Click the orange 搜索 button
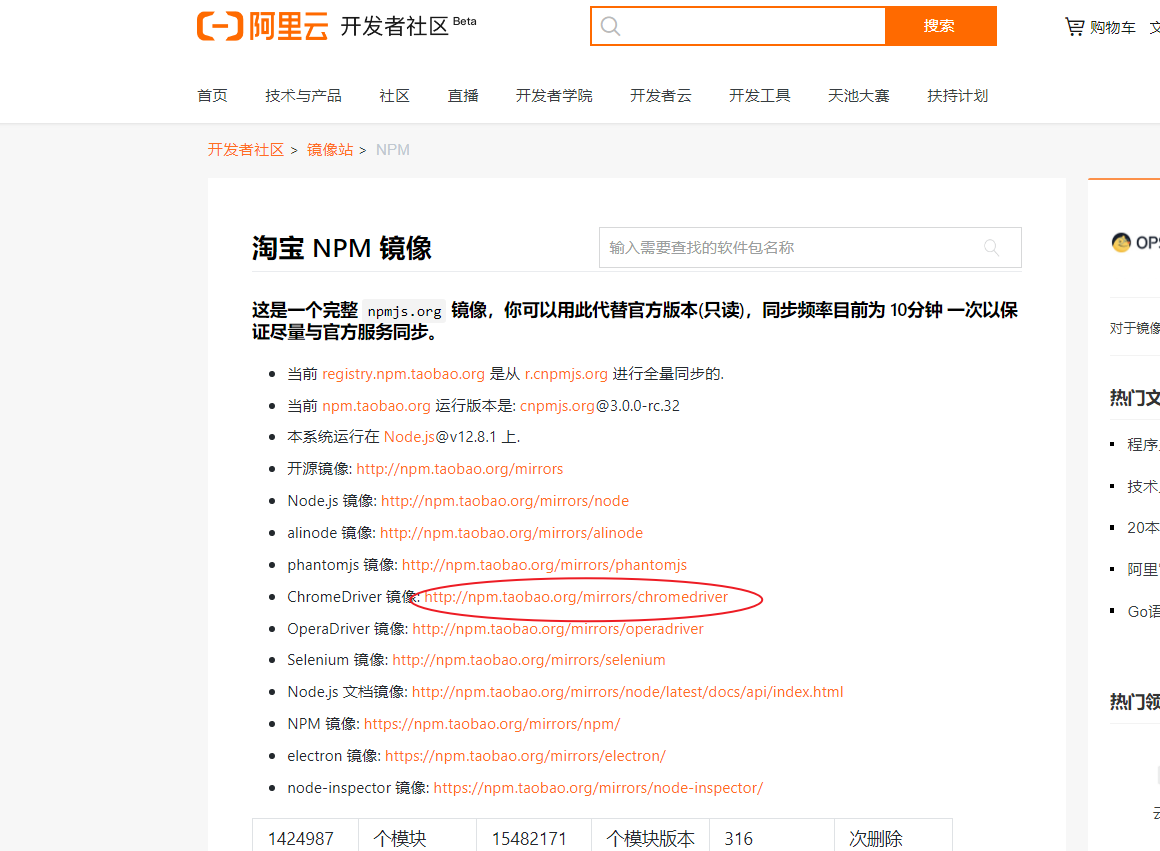1160x851 pixels. (x=940, y=26)
